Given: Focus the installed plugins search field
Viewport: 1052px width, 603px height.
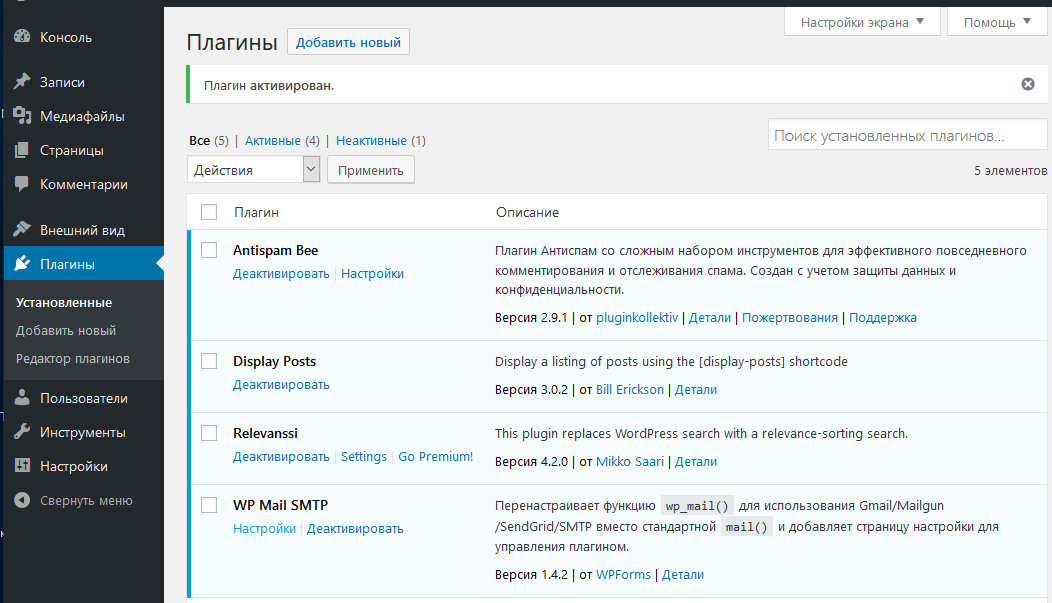Looking at the screenshot, I should (907, 136).
